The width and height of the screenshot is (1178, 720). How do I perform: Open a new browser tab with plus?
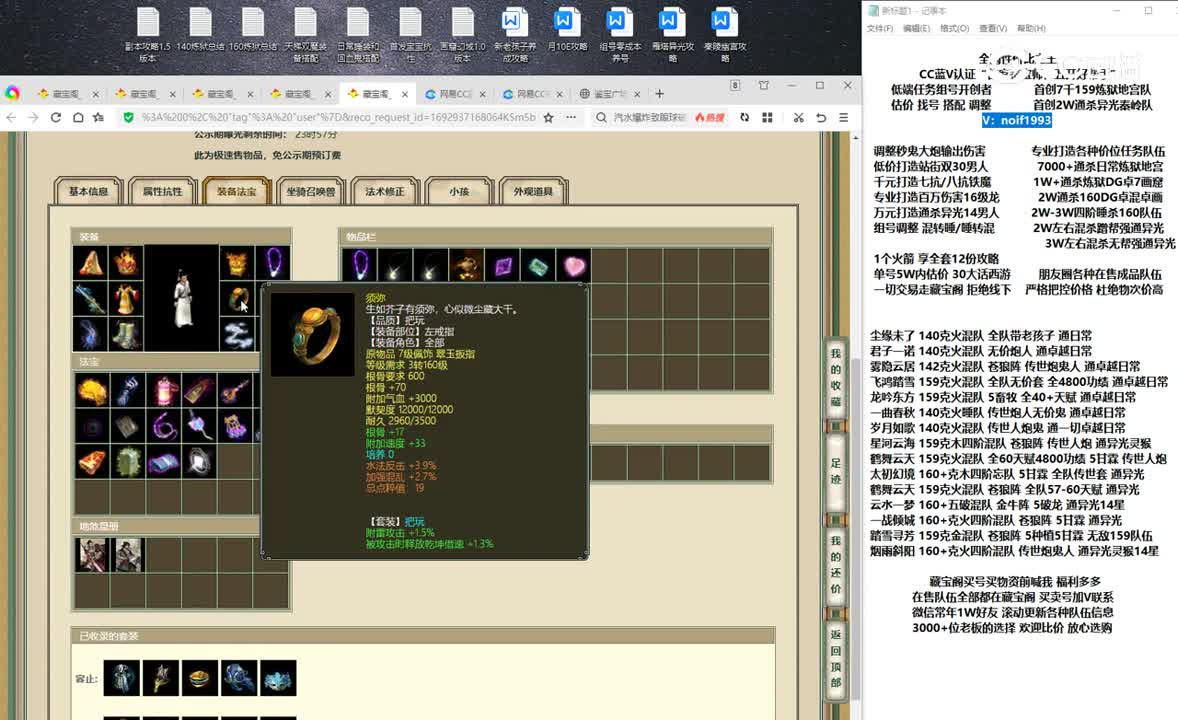coord(660,94)
